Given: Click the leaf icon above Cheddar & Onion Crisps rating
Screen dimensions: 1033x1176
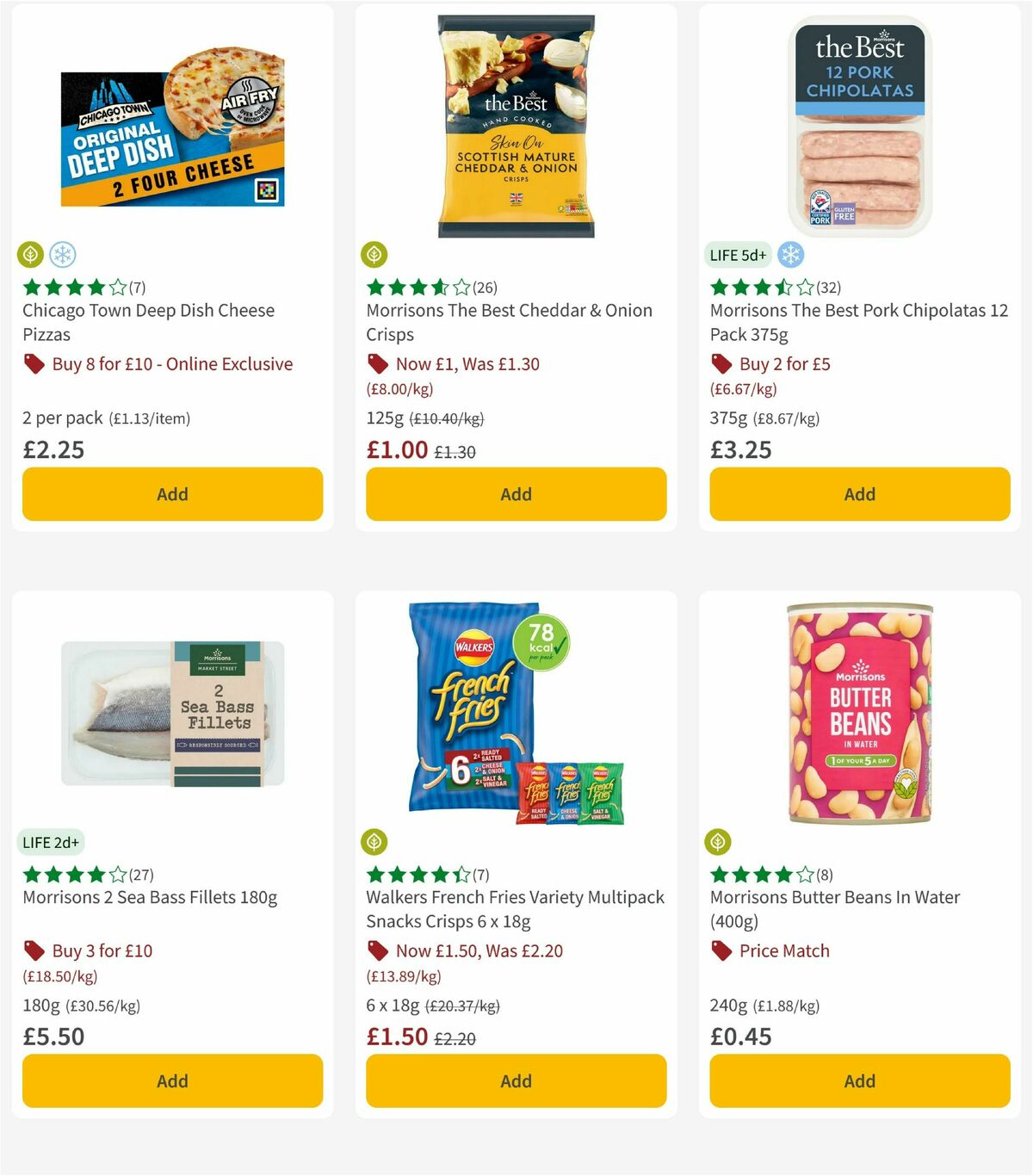Looking at the screenshot, I should pyautogui.click(x=374, y=255).
